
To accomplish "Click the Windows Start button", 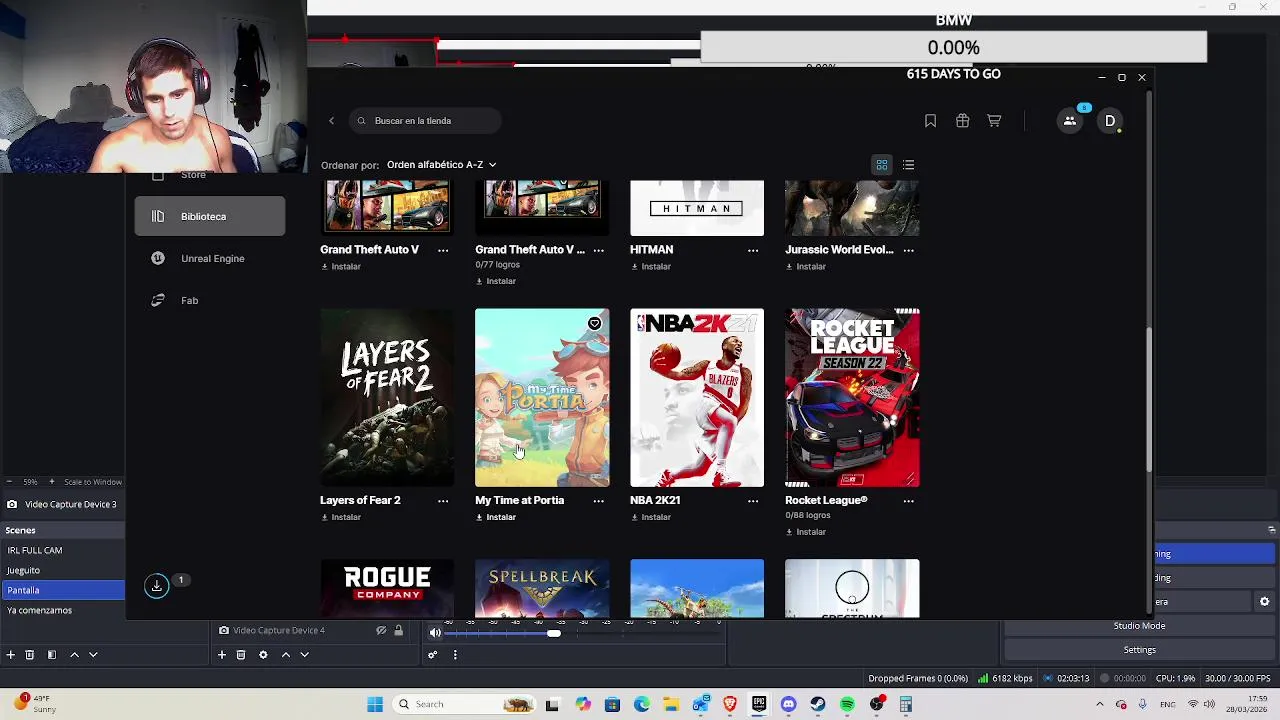I will (x=375, y=704).
